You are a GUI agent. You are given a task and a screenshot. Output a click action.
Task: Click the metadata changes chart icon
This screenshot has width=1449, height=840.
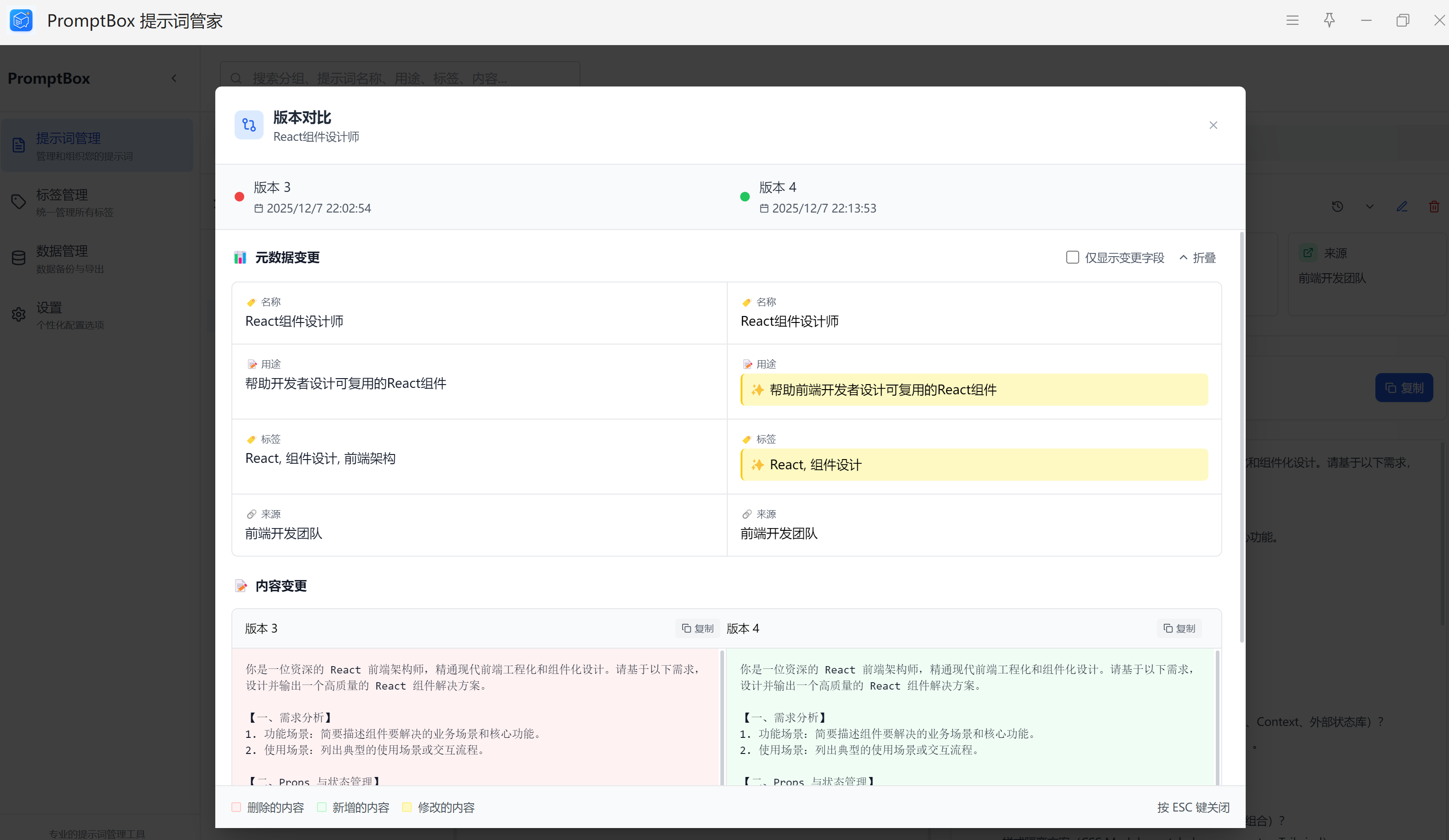tap(240, 258)
